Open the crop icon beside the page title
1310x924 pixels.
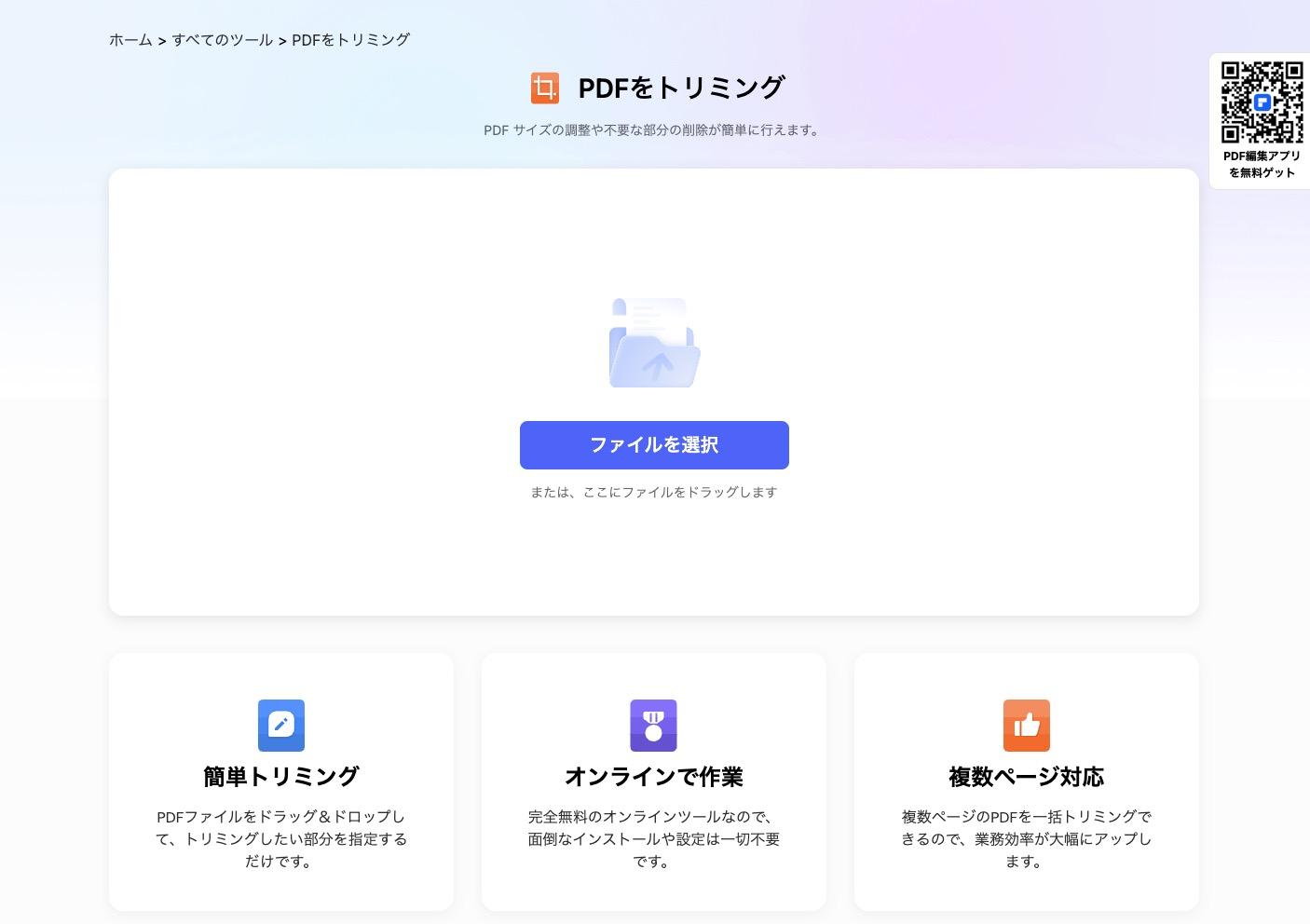click(545, 88)
